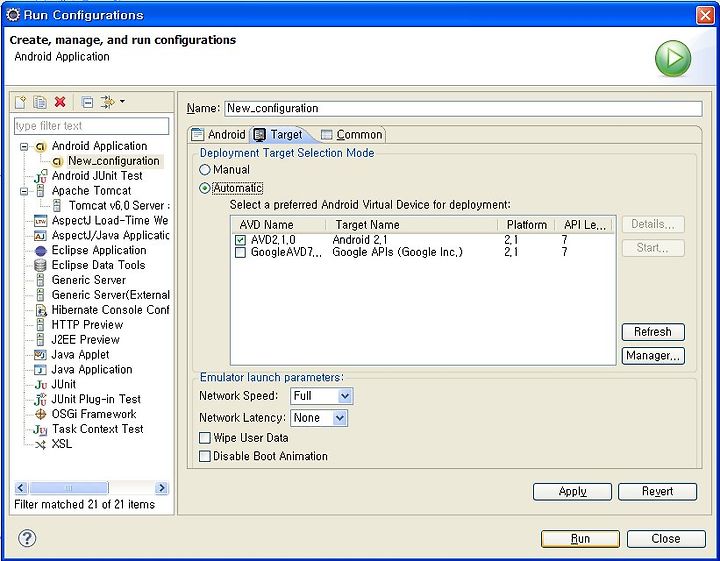Click Java Applet icon
This screenshot has height=561, width=720.
click(40, 355)
